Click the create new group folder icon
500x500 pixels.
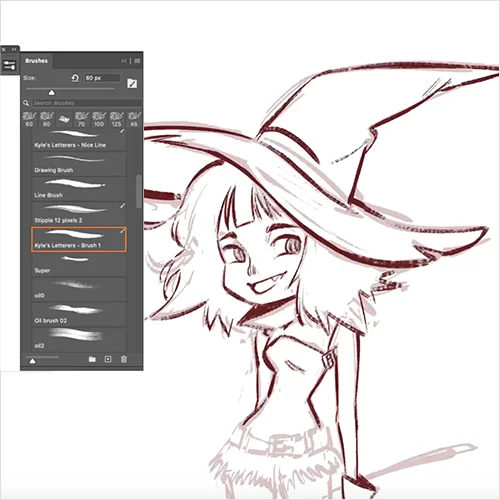pos(92,359)
